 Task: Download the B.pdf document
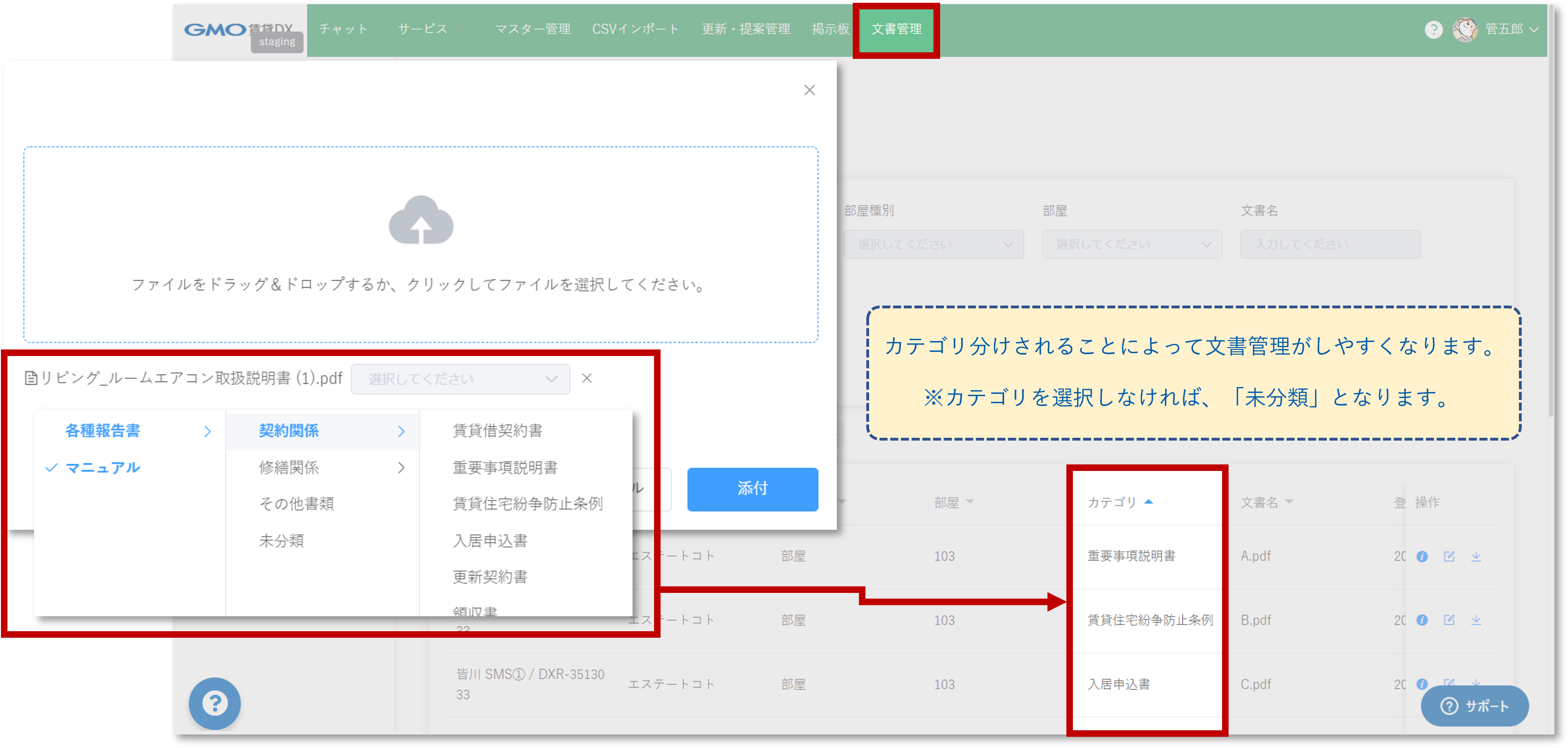pyautogui.click(x=1476, y=620)
